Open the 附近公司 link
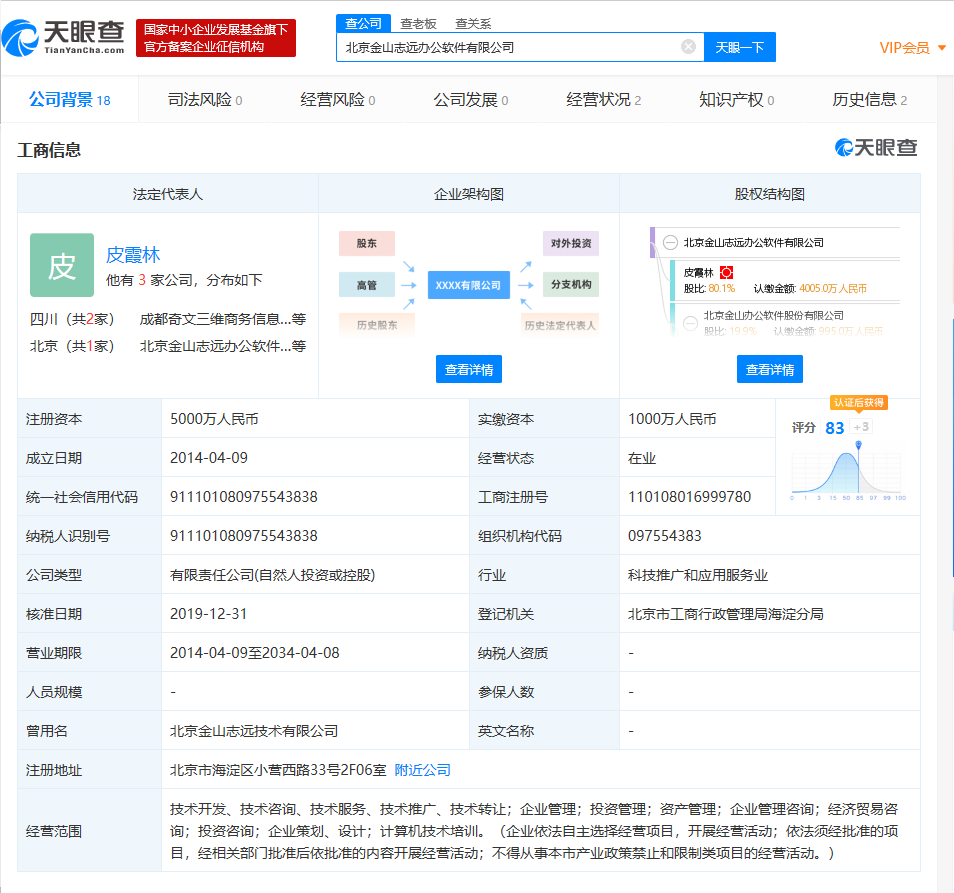Viewport: 954px width, 893px height. (422, 770)
